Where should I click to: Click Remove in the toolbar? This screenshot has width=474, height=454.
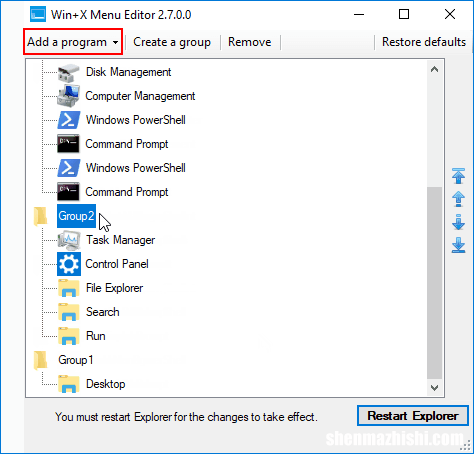pos(250,42)
